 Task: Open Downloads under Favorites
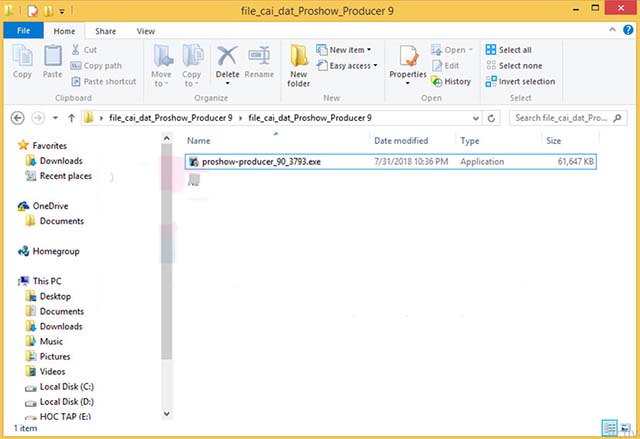click(x=61, y=161)
